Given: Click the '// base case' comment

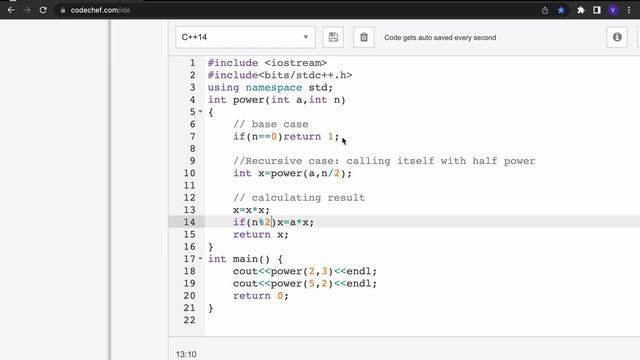Looking at the screenshot, I should coord(271,124).
